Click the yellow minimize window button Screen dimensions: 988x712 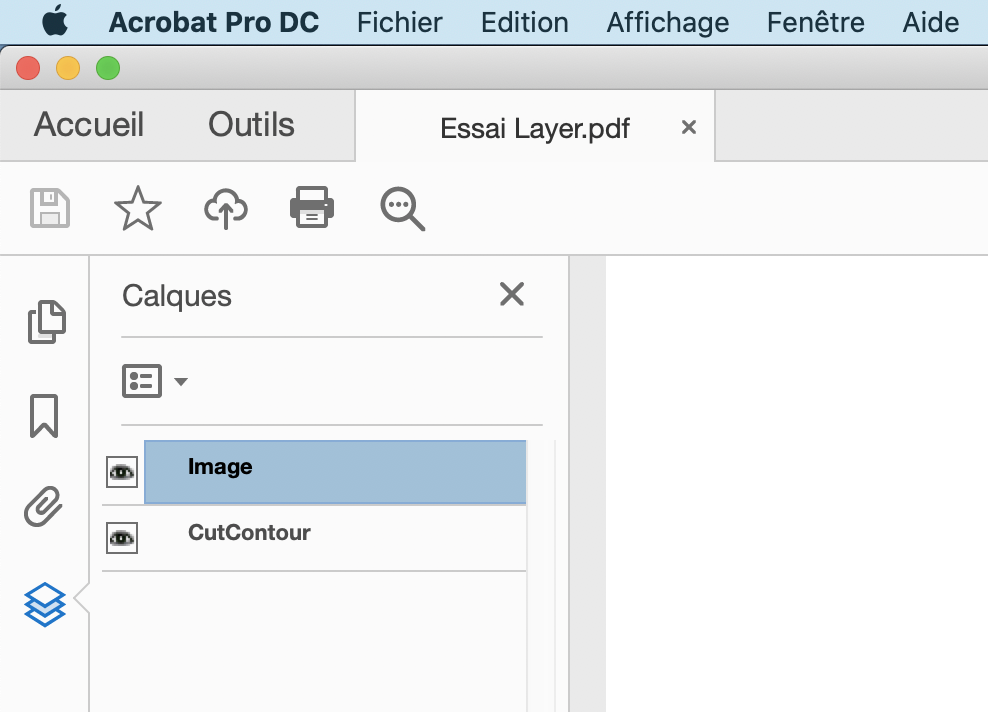click(68, 68)
